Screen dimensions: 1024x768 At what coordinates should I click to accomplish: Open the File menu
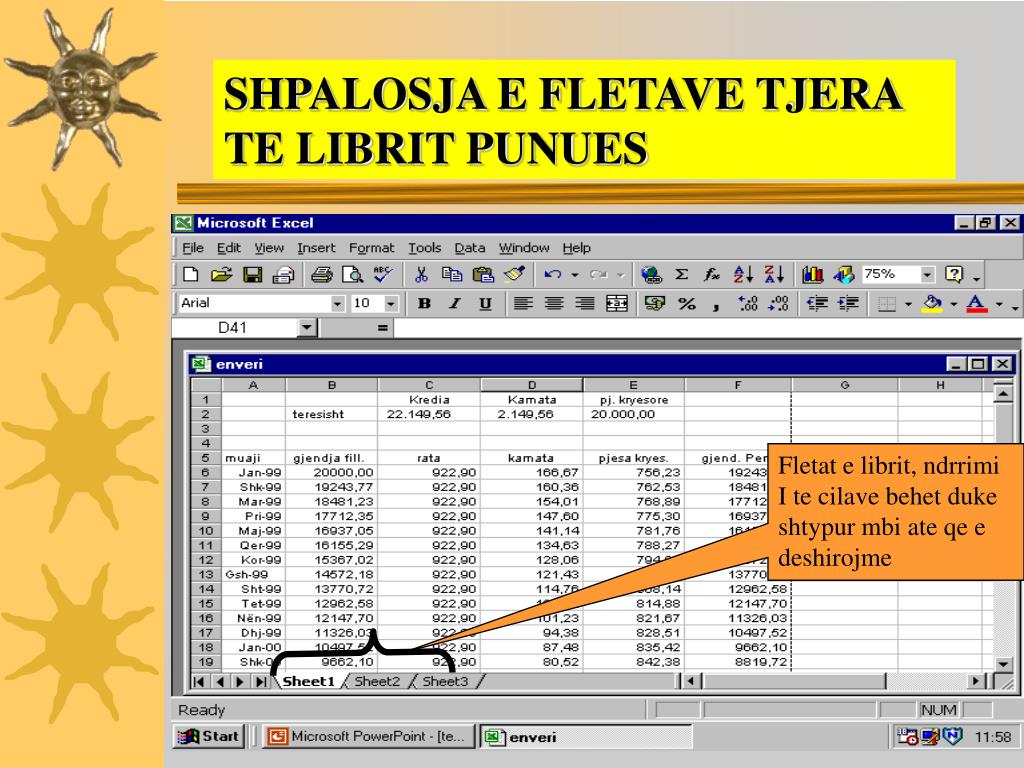point(193,248)
